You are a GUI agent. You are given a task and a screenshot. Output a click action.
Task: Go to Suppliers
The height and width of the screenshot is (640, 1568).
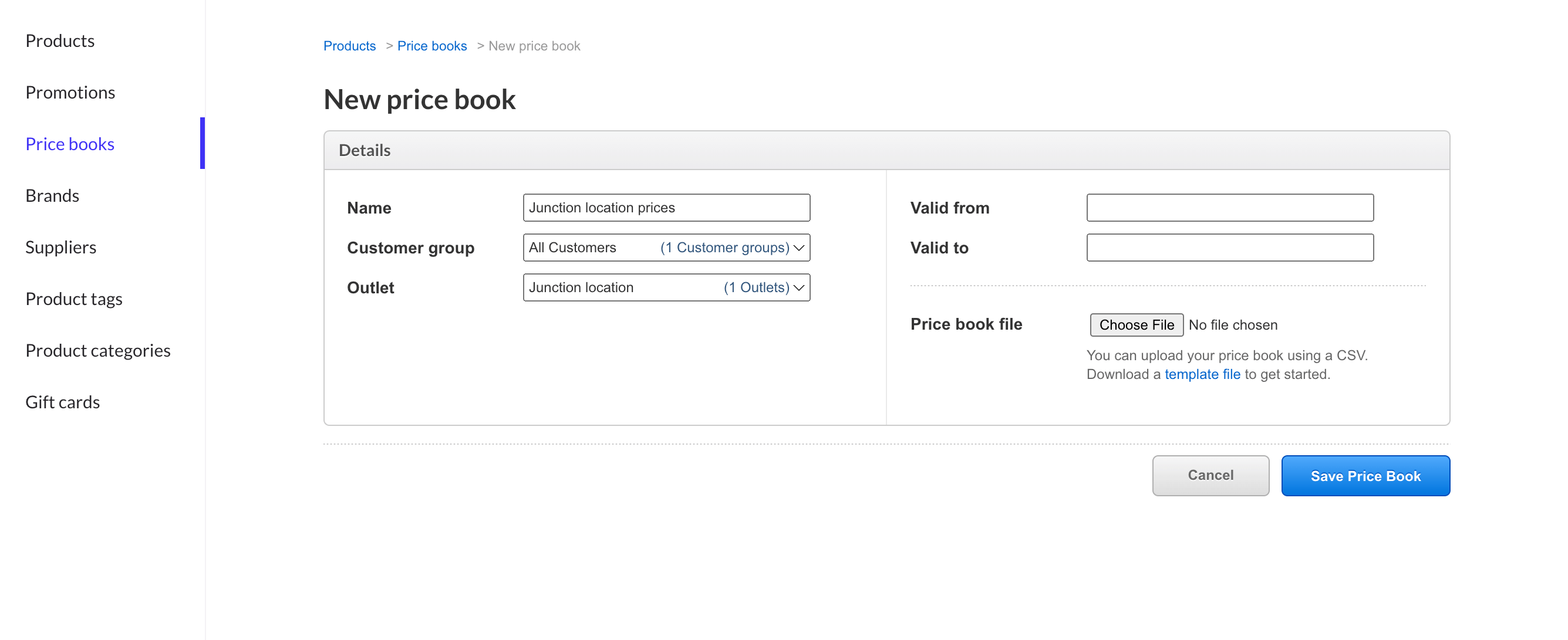(x=60, y=247)
